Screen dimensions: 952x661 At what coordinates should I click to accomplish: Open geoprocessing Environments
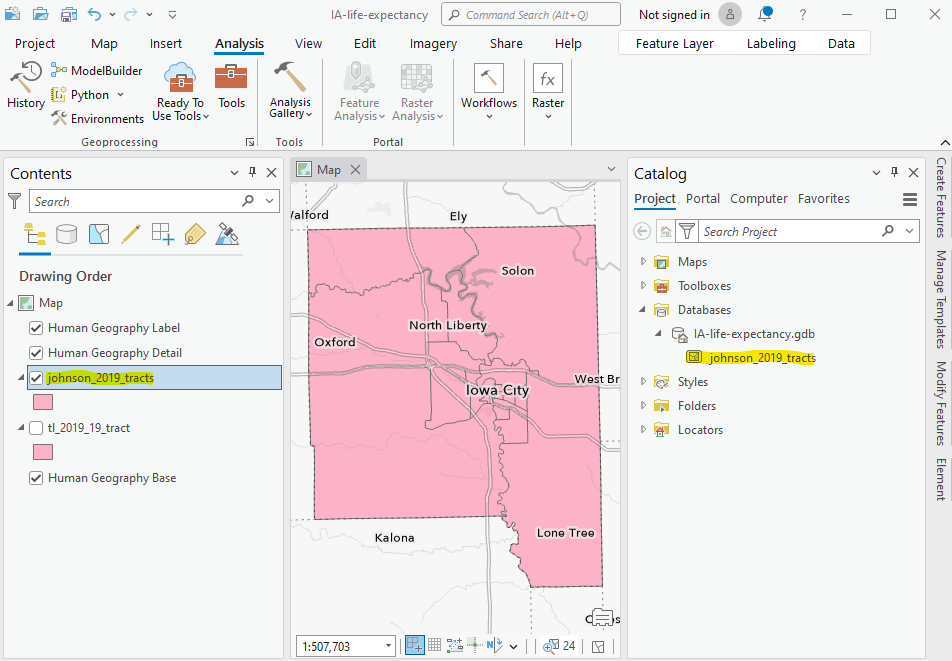pos(97,118)
